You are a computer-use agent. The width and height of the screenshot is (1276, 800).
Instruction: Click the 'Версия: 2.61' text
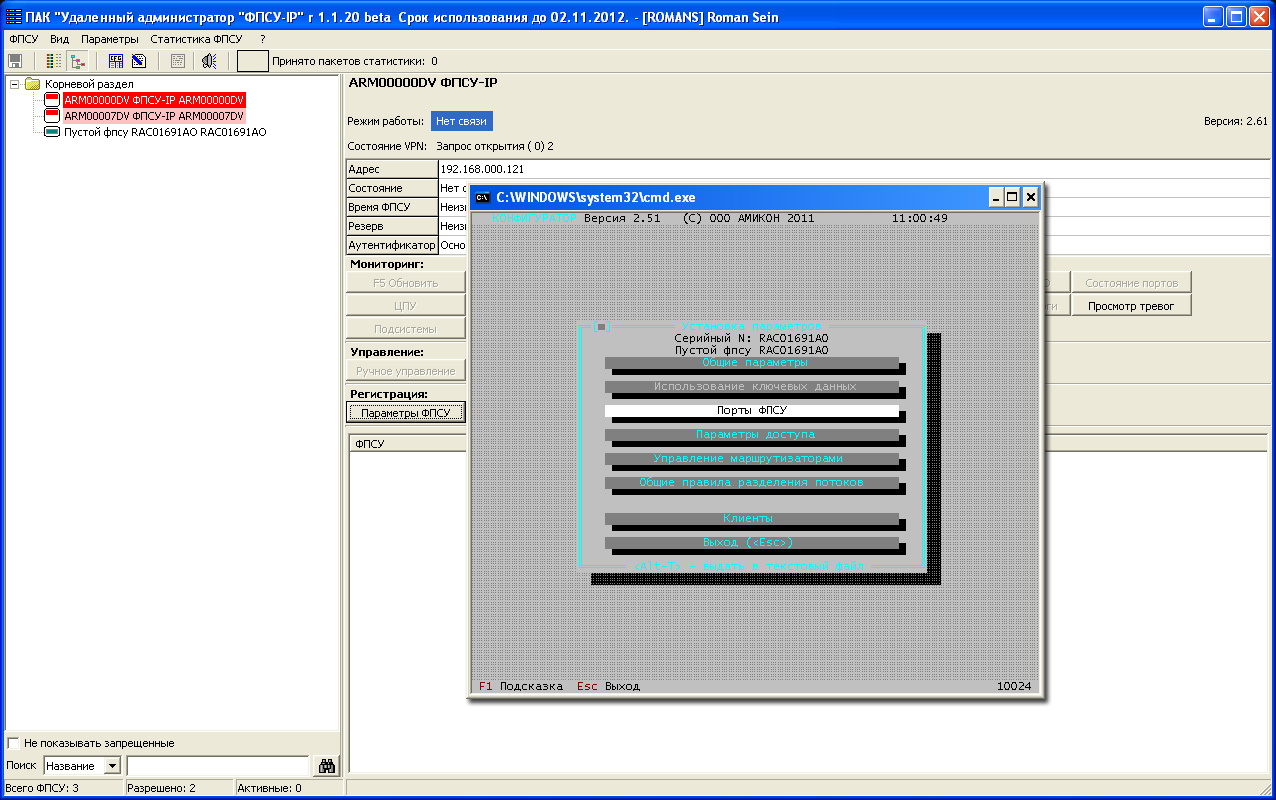click(x=1236, y=121)
